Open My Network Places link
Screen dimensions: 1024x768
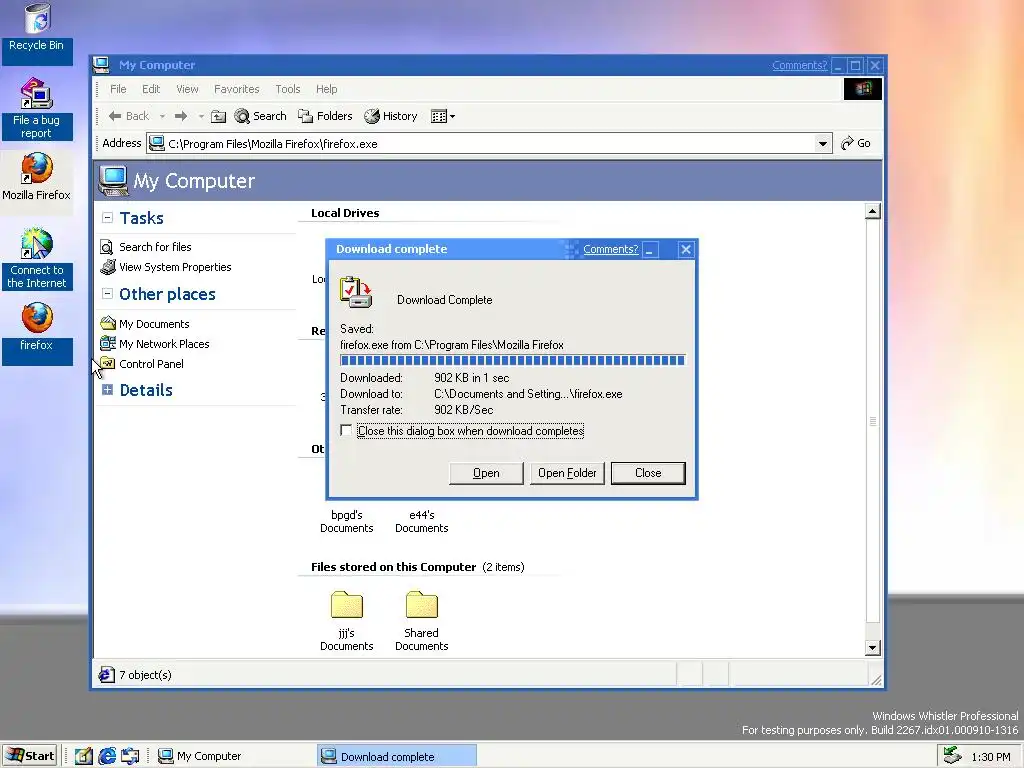[164, 344]
